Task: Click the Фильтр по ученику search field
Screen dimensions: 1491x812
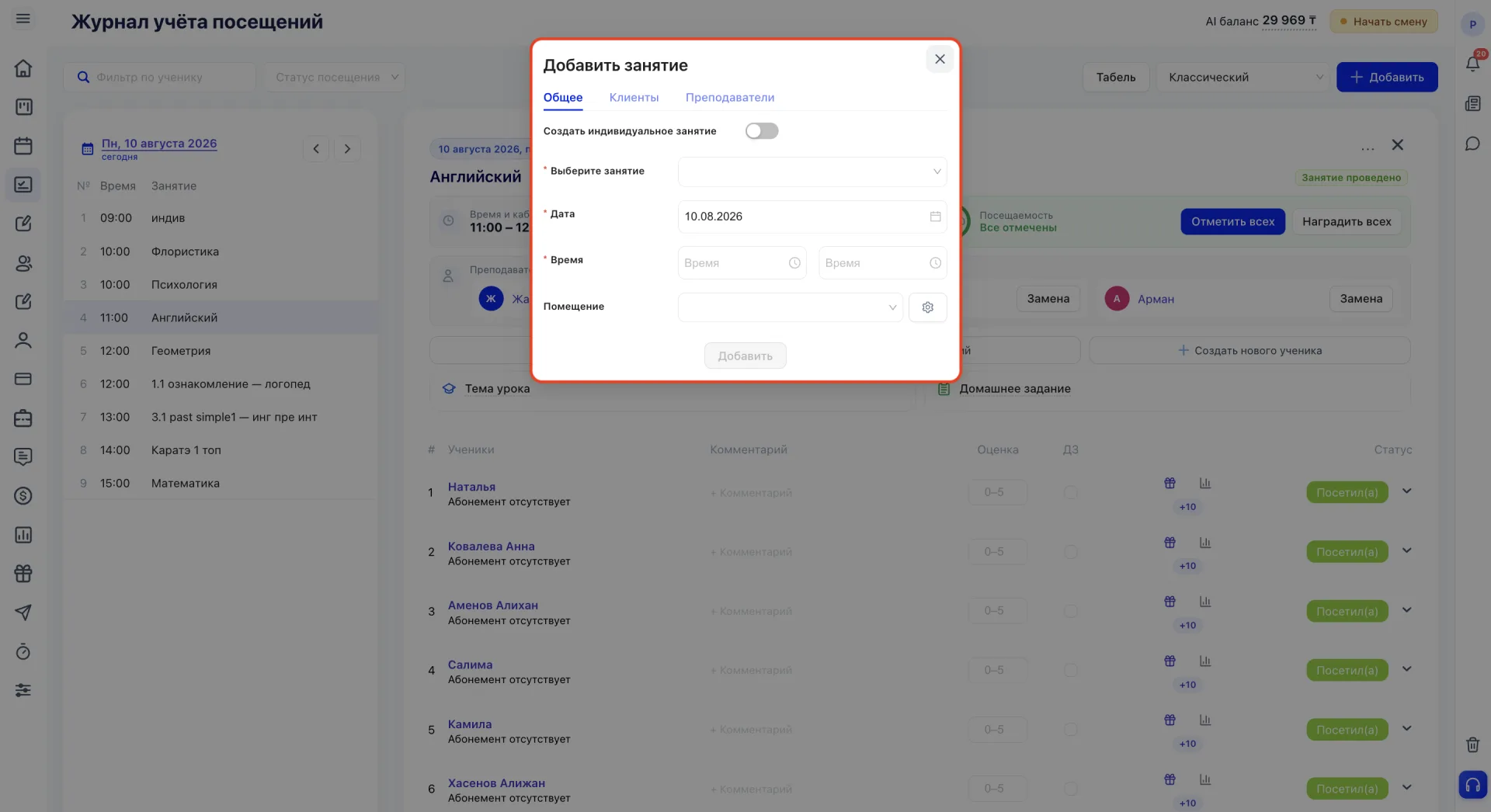Action: click(160, 77)
